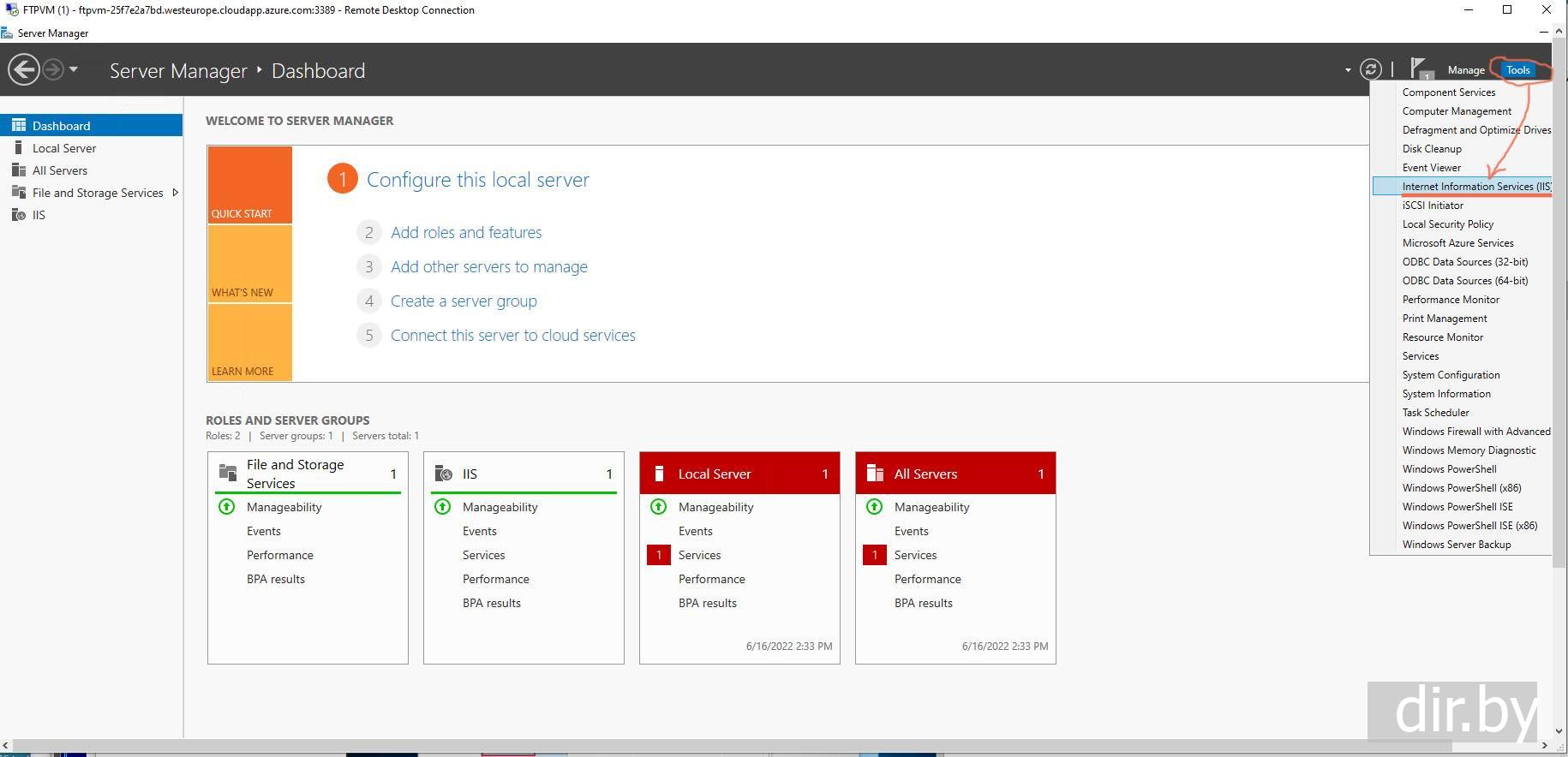
Task: Click the Add roles and features link
Action: [x=466, y=232]
